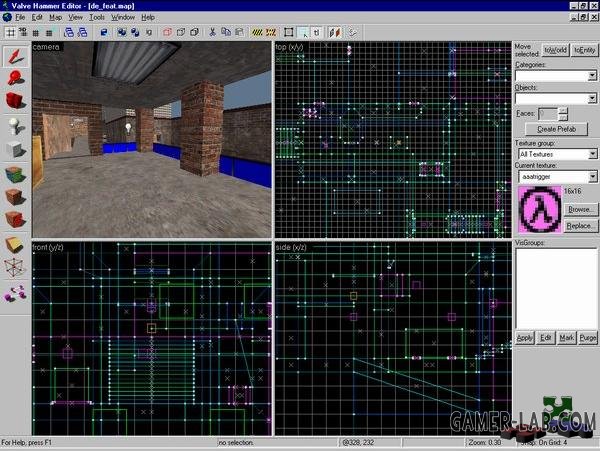600x451 pixels.
Task: Toggle auto selection cursor icon
Action: [303, 33]
